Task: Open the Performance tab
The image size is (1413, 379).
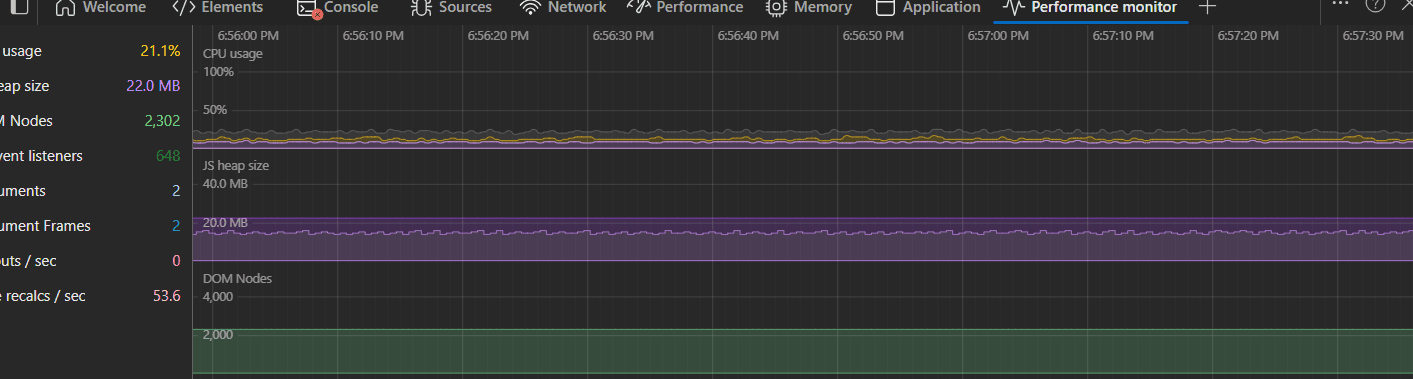Action: pos(685,7)
